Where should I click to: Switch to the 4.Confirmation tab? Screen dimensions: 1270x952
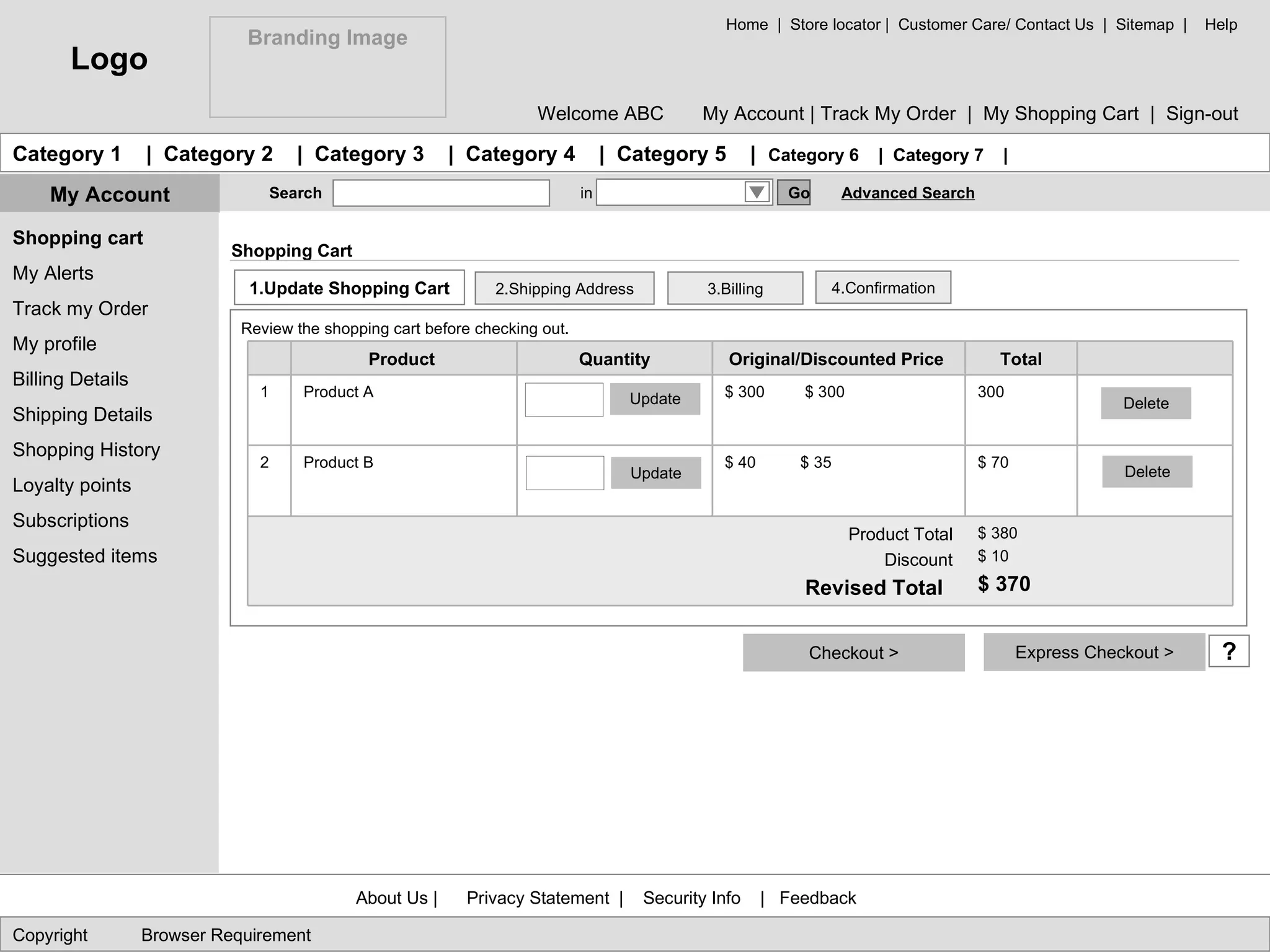(x=883, y=287)
